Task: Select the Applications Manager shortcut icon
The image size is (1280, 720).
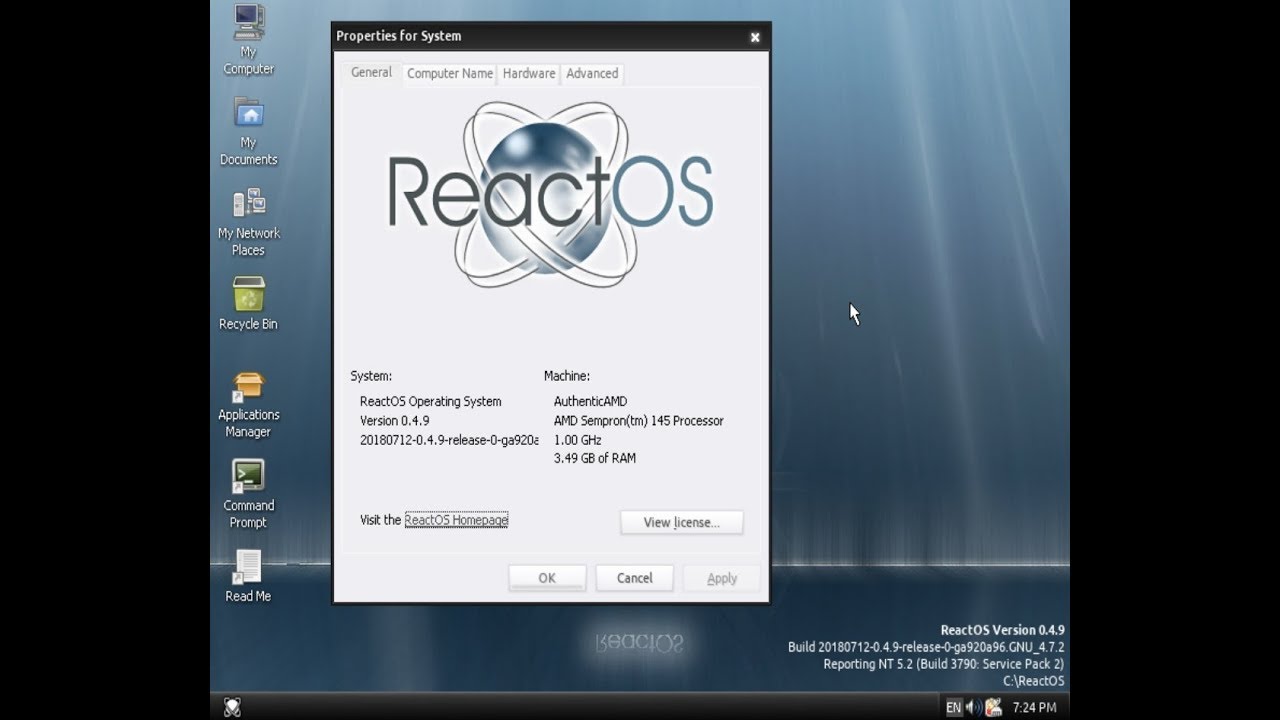Action: pos(249,404)
